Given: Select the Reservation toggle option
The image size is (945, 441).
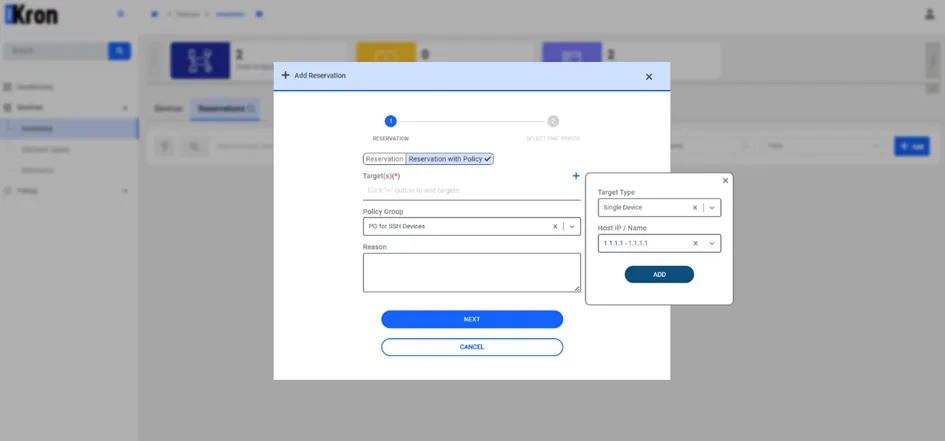Looking at the screenshot, I should coord(385,159).
